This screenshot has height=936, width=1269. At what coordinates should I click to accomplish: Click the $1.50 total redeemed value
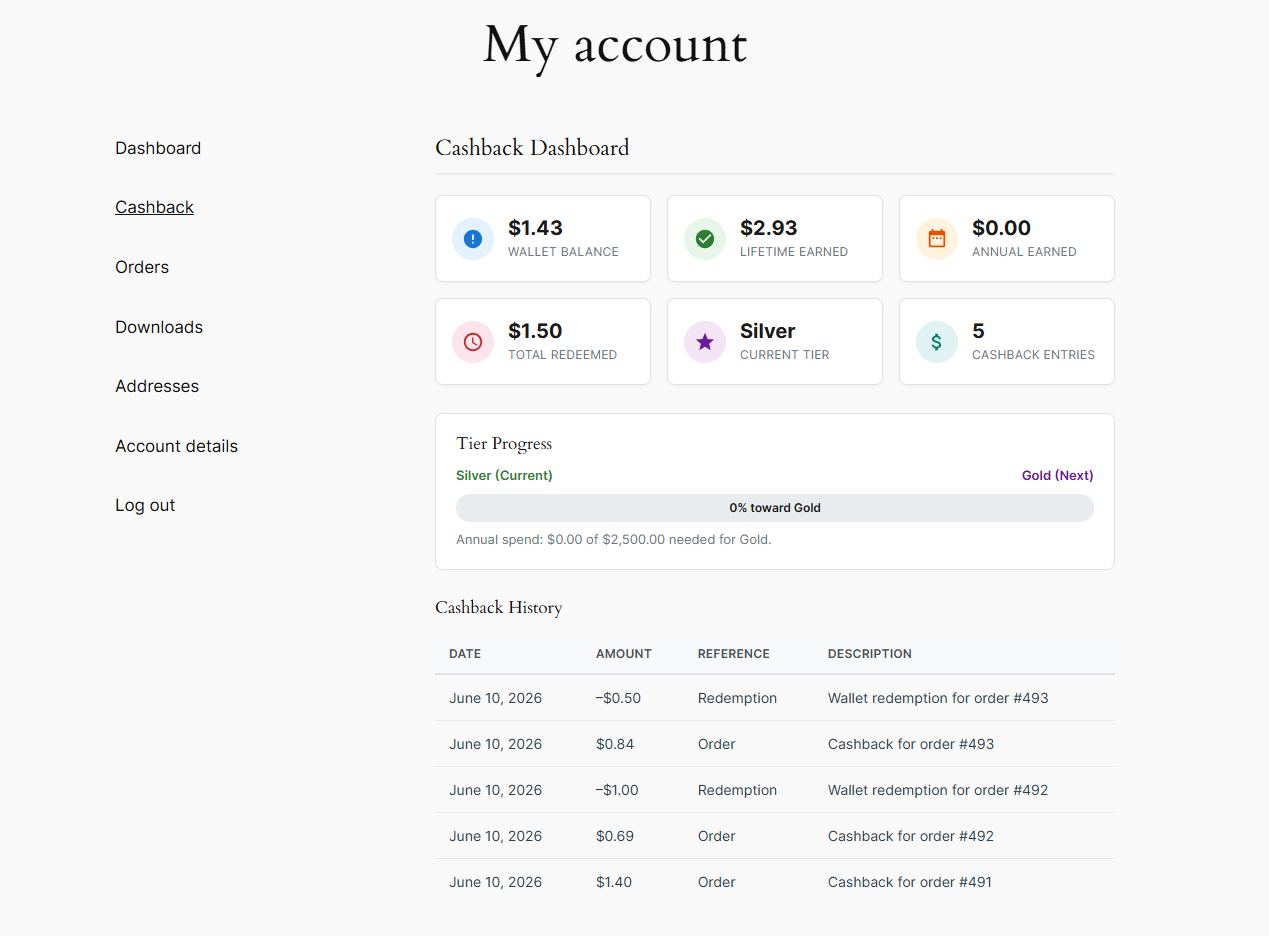535,331
